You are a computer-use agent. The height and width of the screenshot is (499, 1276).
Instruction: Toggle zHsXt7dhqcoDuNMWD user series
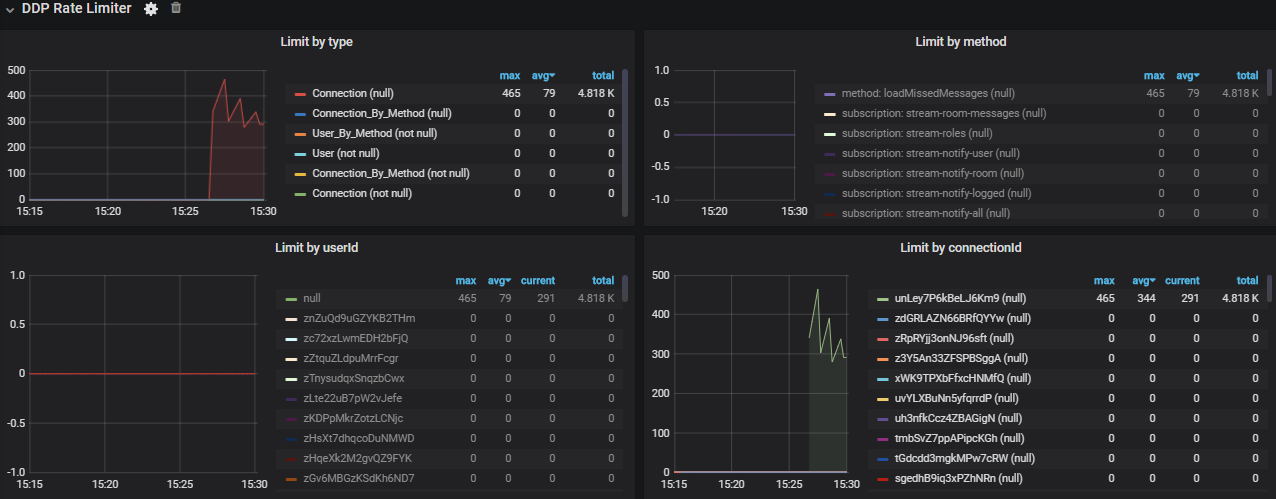(358, 438)
